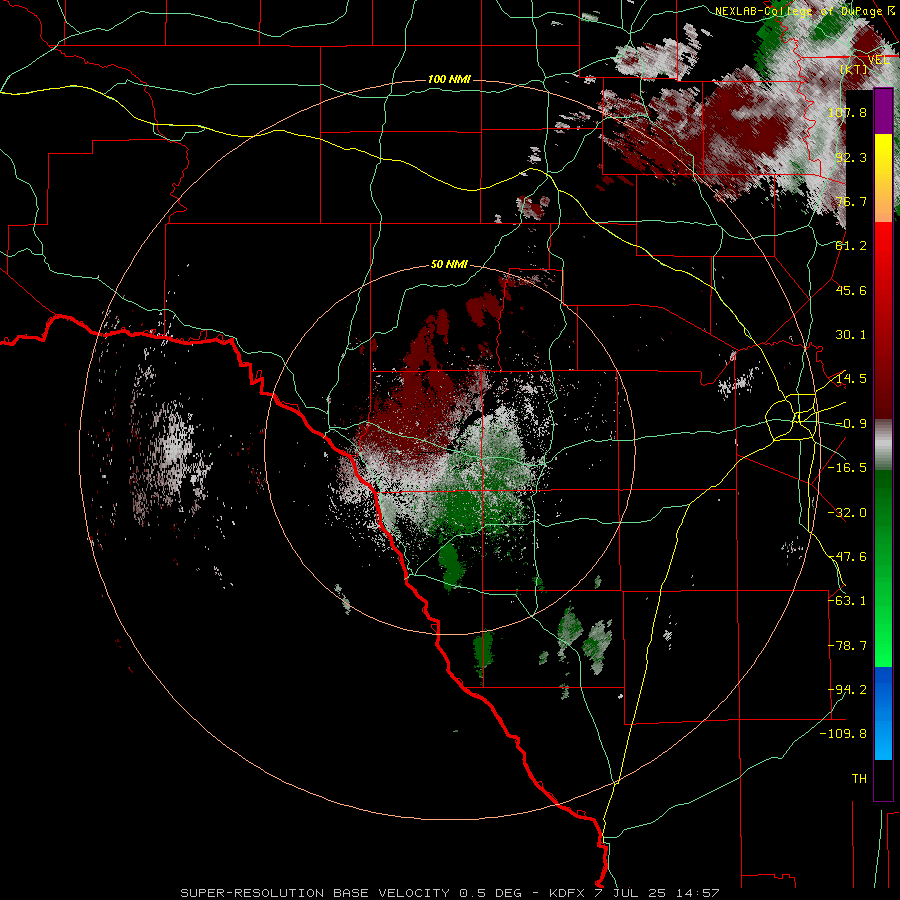Click the KDFX station identifier in caption
Image resolution: width=900 pixels, height=900 pixels.
click(567, 893)
